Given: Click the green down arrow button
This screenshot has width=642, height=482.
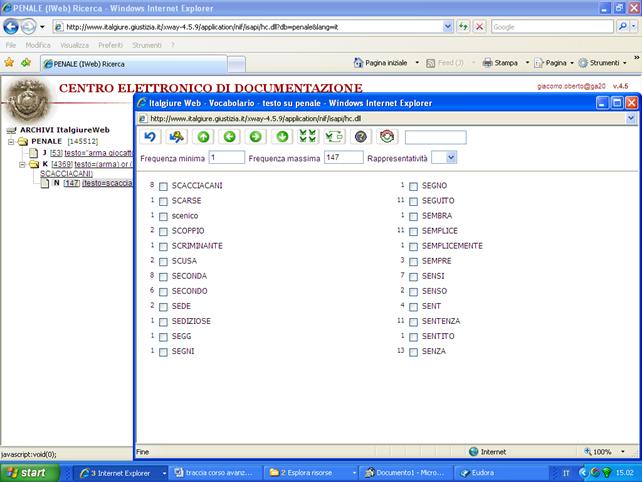Looking at the screenshot, I should (282, 137).
